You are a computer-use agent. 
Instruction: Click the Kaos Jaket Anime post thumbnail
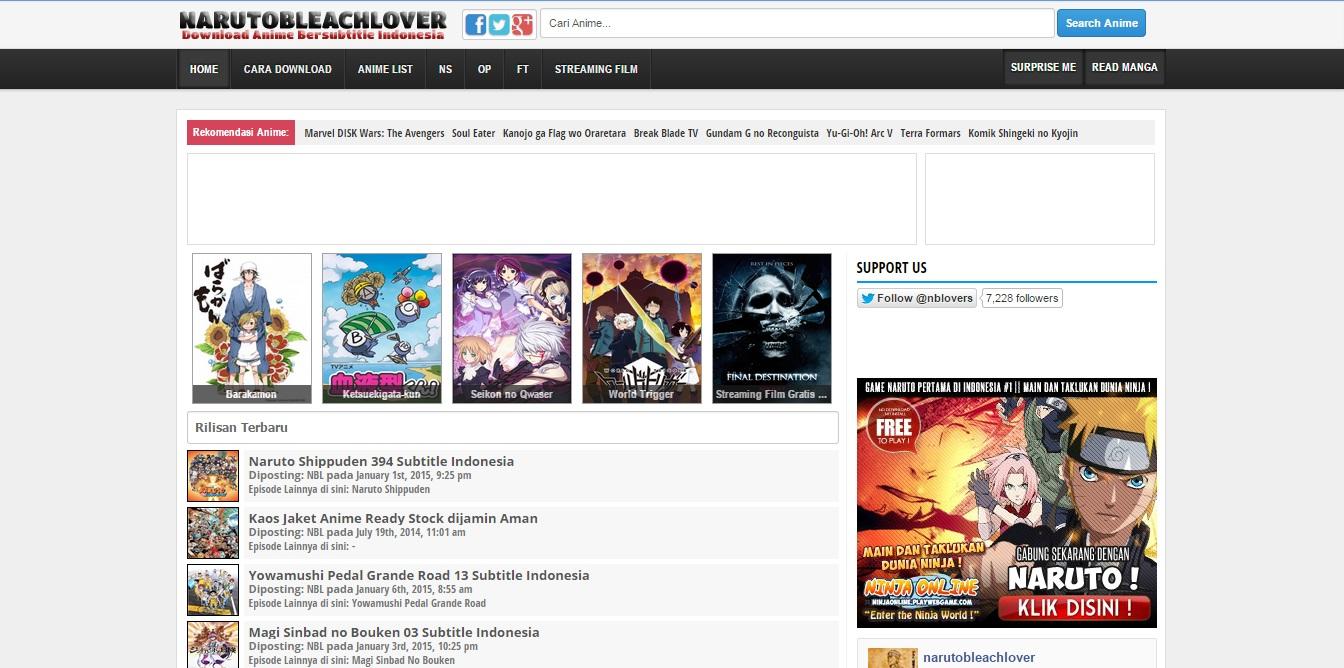pyautogui.click(x=213, y=533)
